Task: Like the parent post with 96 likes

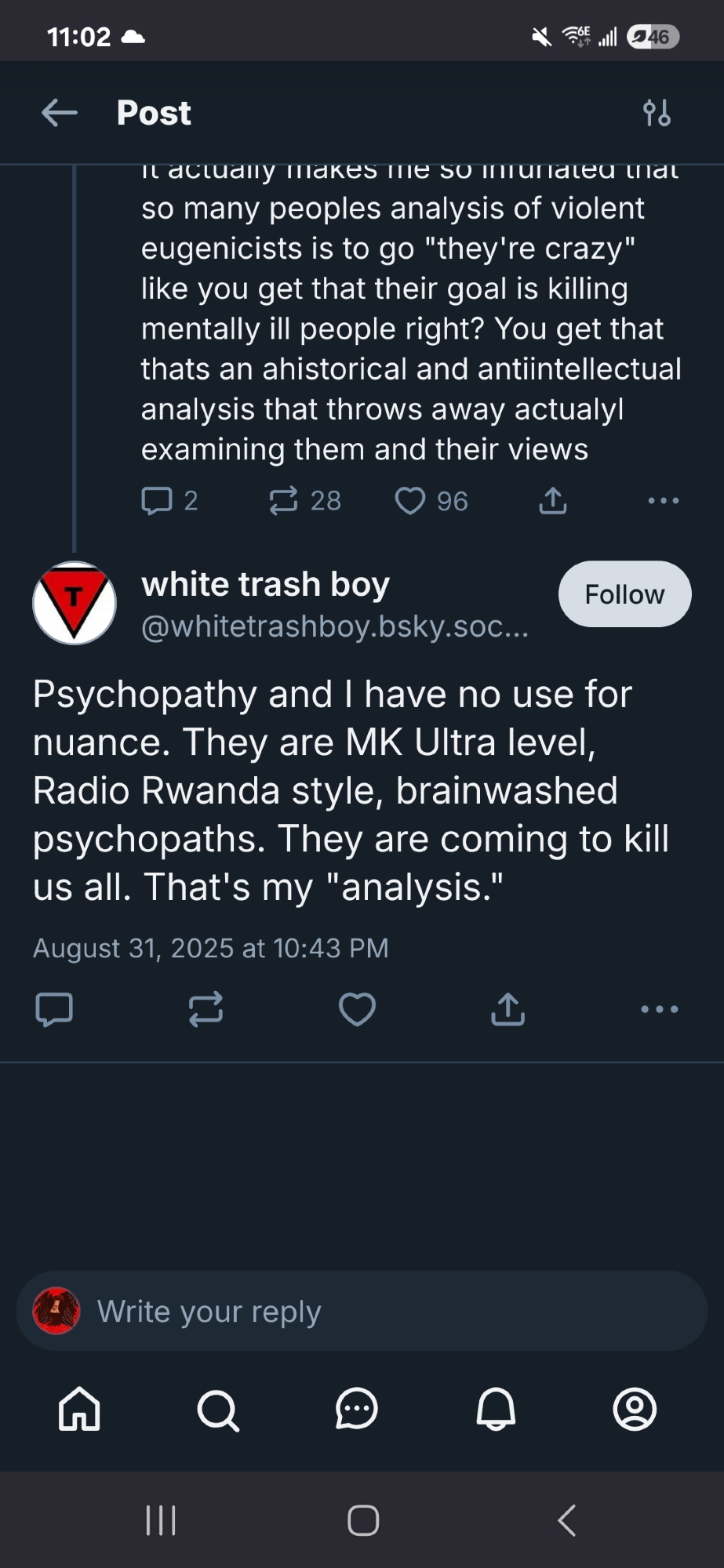Action: point(410,500)
